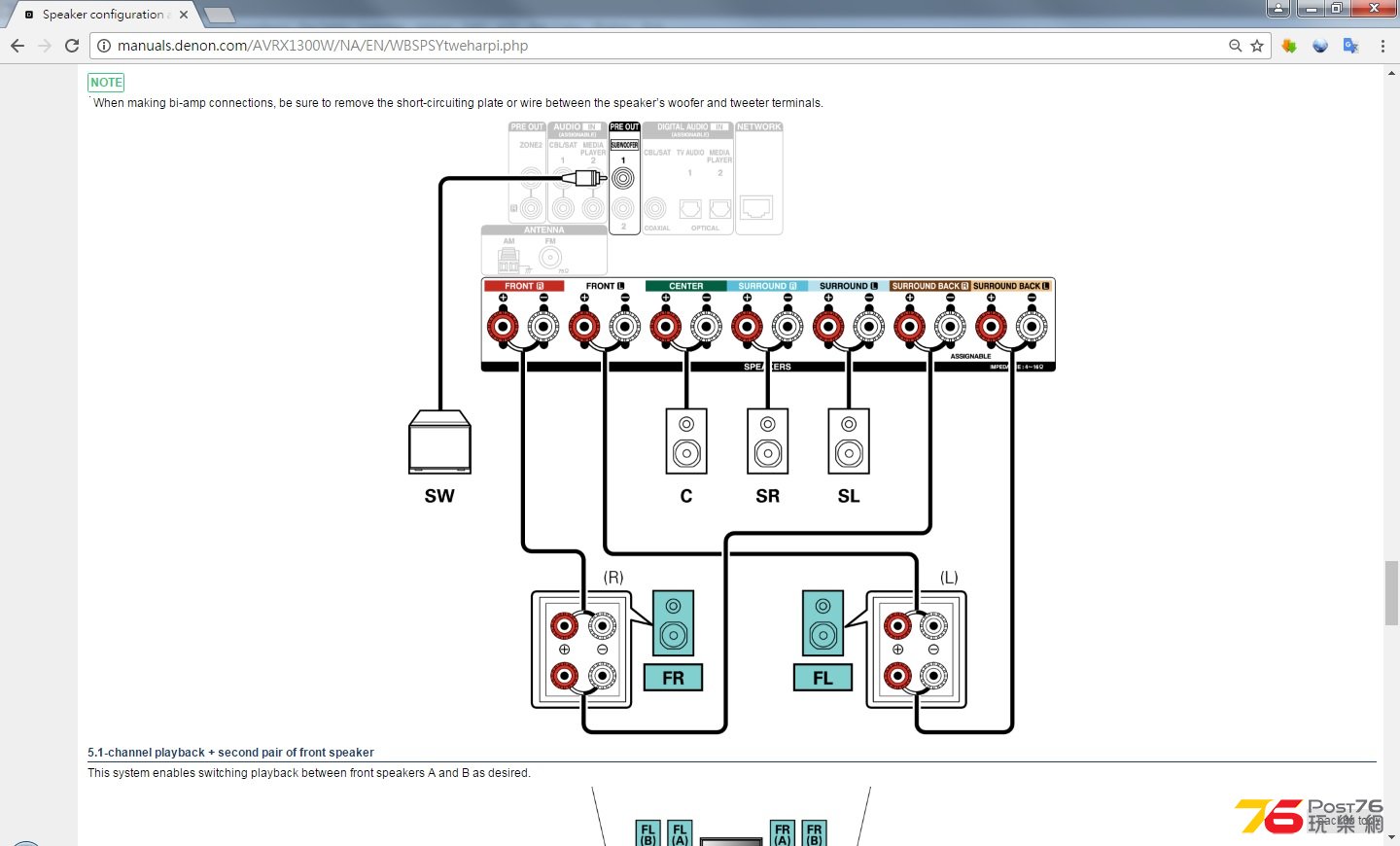Bookmark this page with the star
The width and height of the screenshot is (1400, 846).
tap(1257, 46)
